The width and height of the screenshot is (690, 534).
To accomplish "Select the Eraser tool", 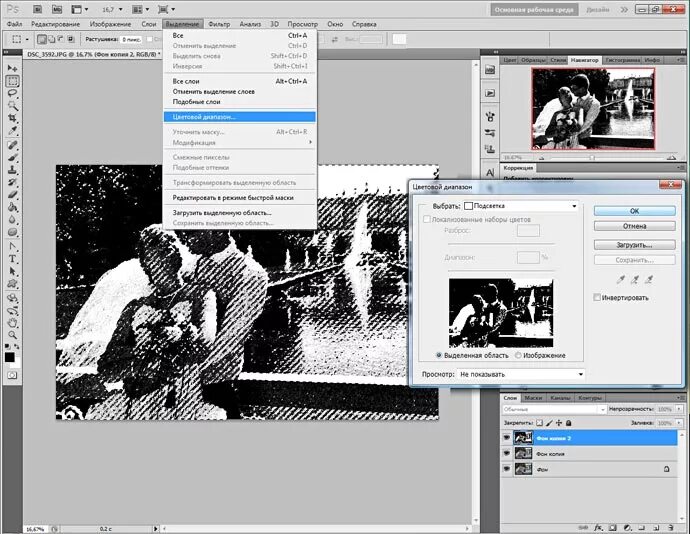I will 12,195.
